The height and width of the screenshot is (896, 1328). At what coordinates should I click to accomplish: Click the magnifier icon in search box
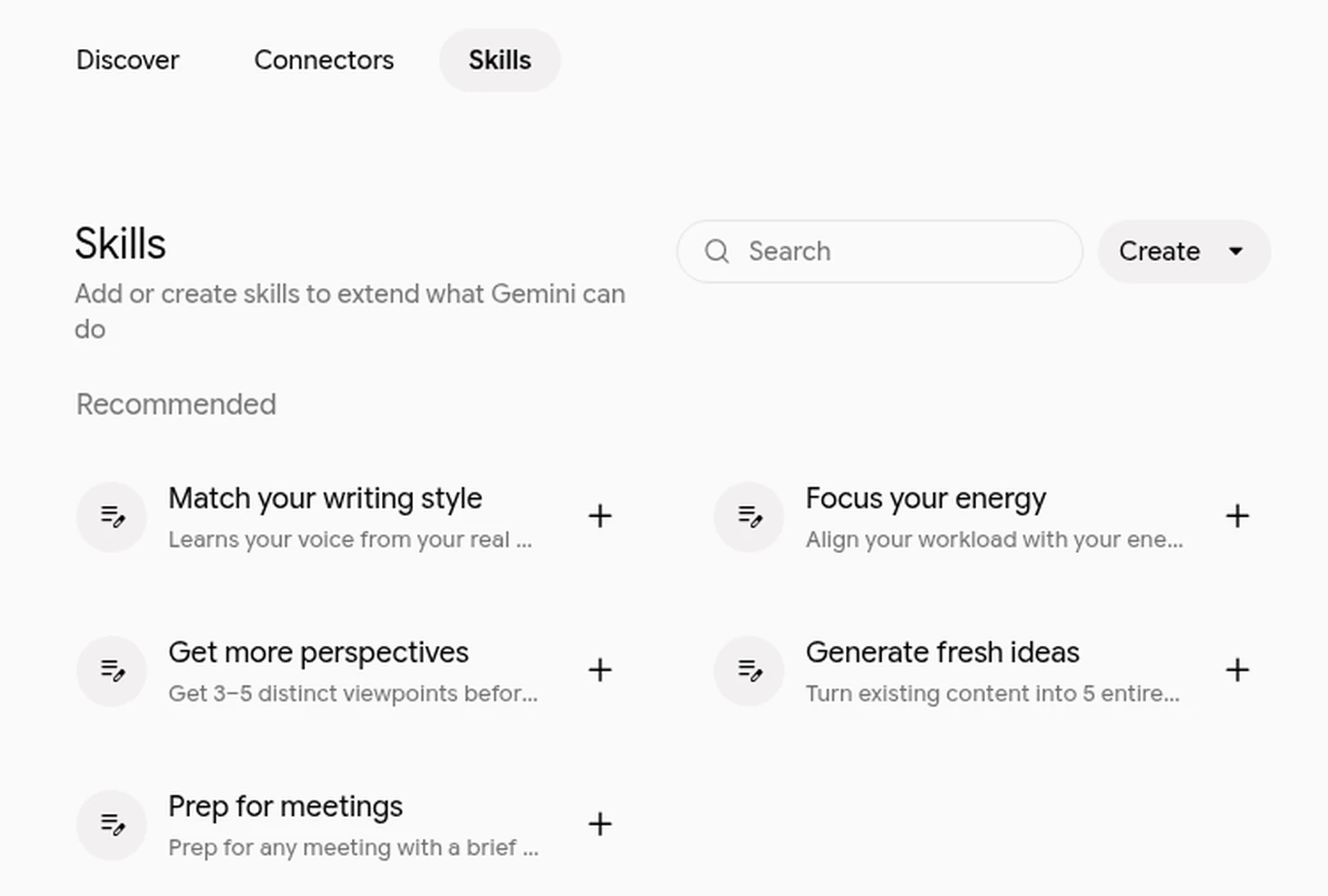(717, 251)
